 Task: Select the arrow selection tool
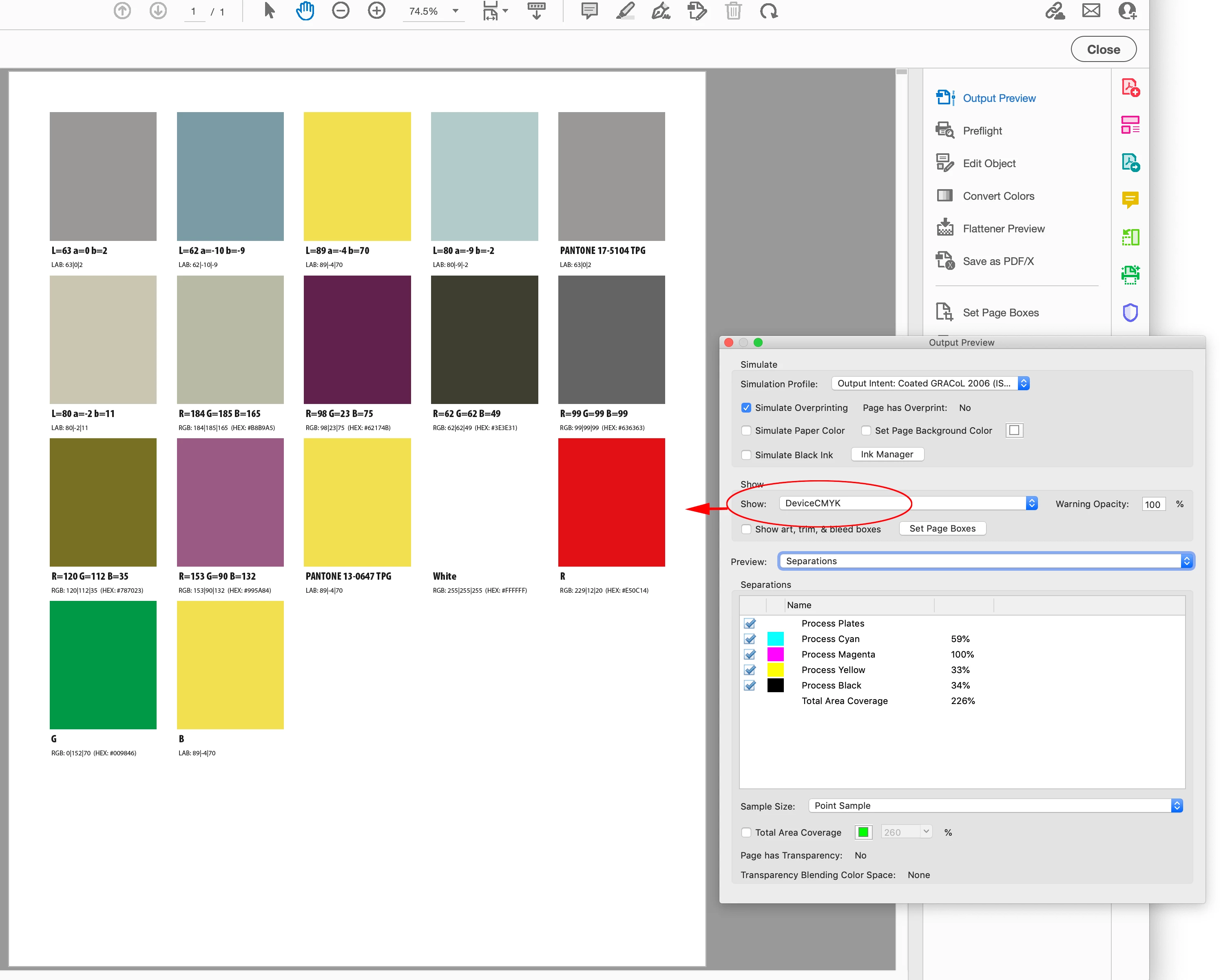[270, 11]
